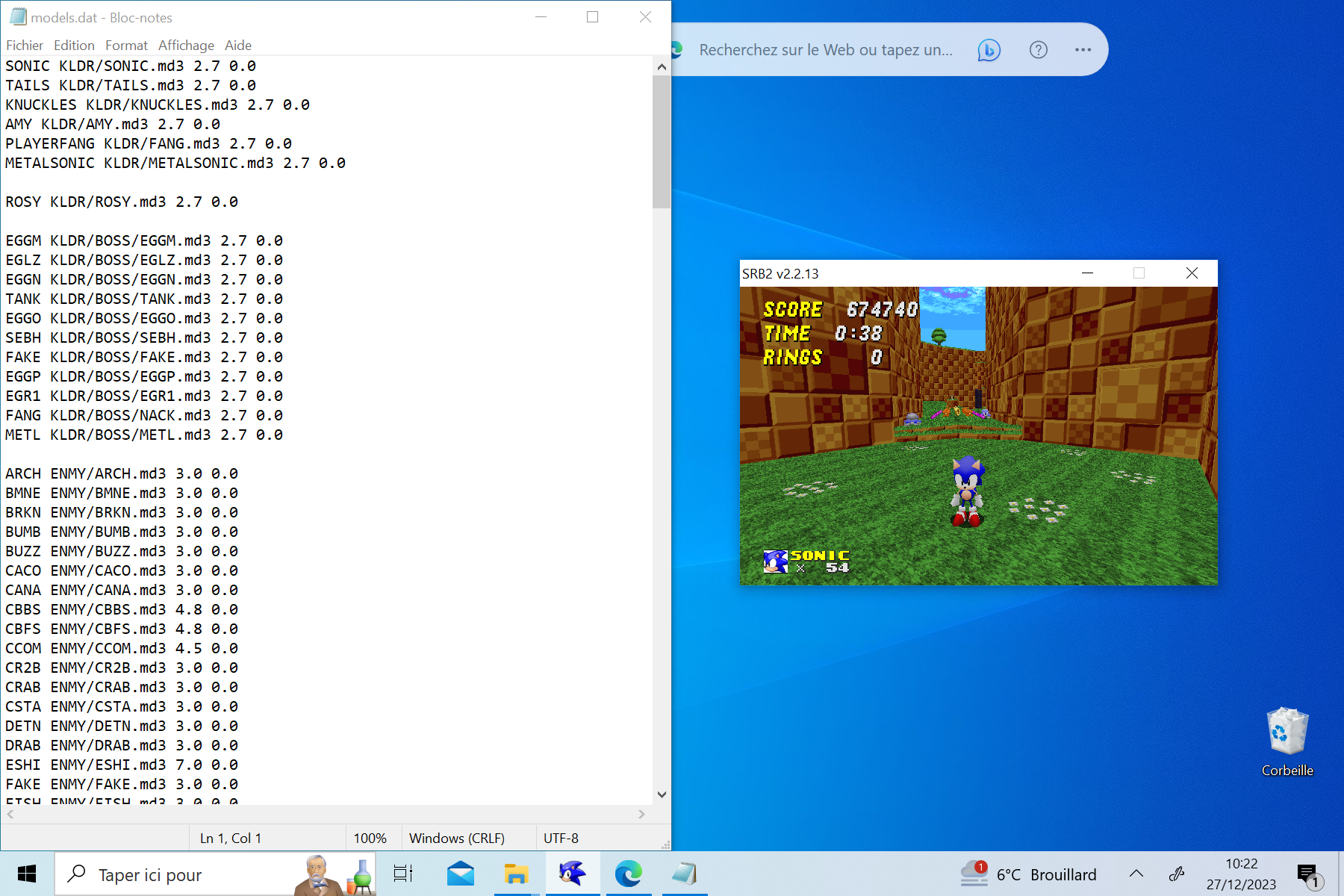Switch to the Notepad taskbar icon
Viewport: 1344px width, 896px height.
[684, 874]
